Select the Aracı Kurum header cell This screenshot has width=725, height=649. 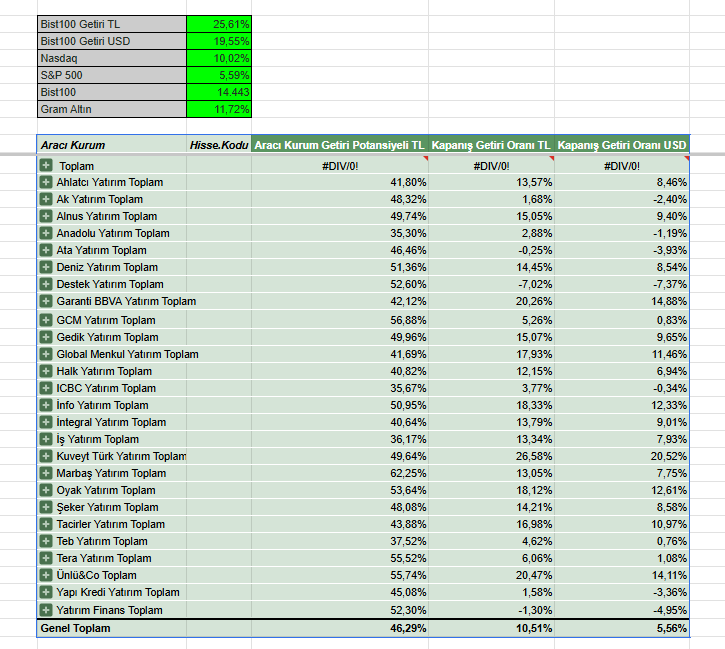coord(112,145)
